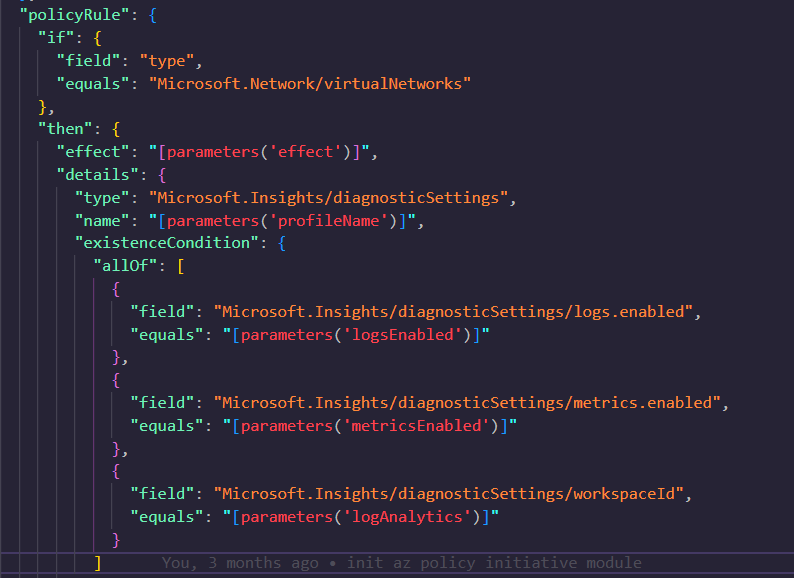
Task: Click the opening brace after "policyRule"
Action: [153, 15]
